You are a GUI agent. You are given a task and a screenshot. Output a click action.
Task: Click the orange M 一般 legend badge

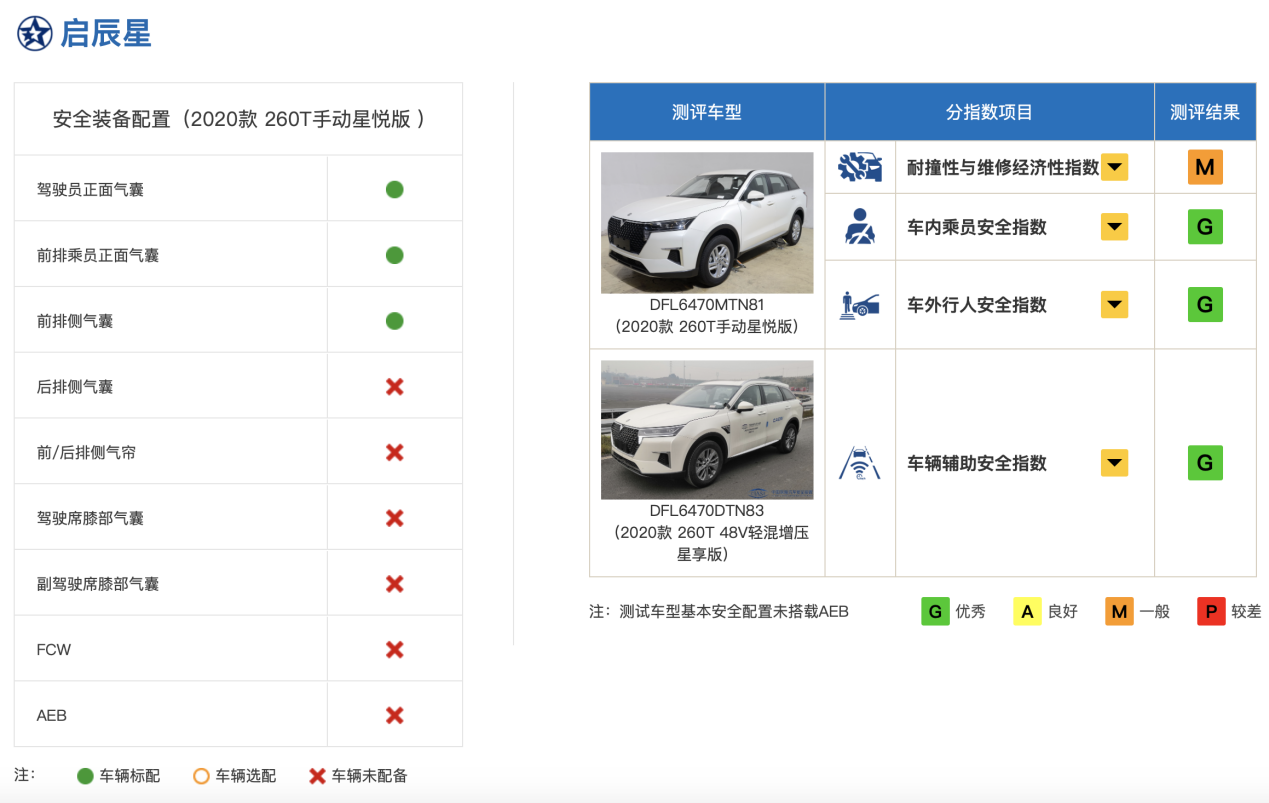(x=1119, y=611)
